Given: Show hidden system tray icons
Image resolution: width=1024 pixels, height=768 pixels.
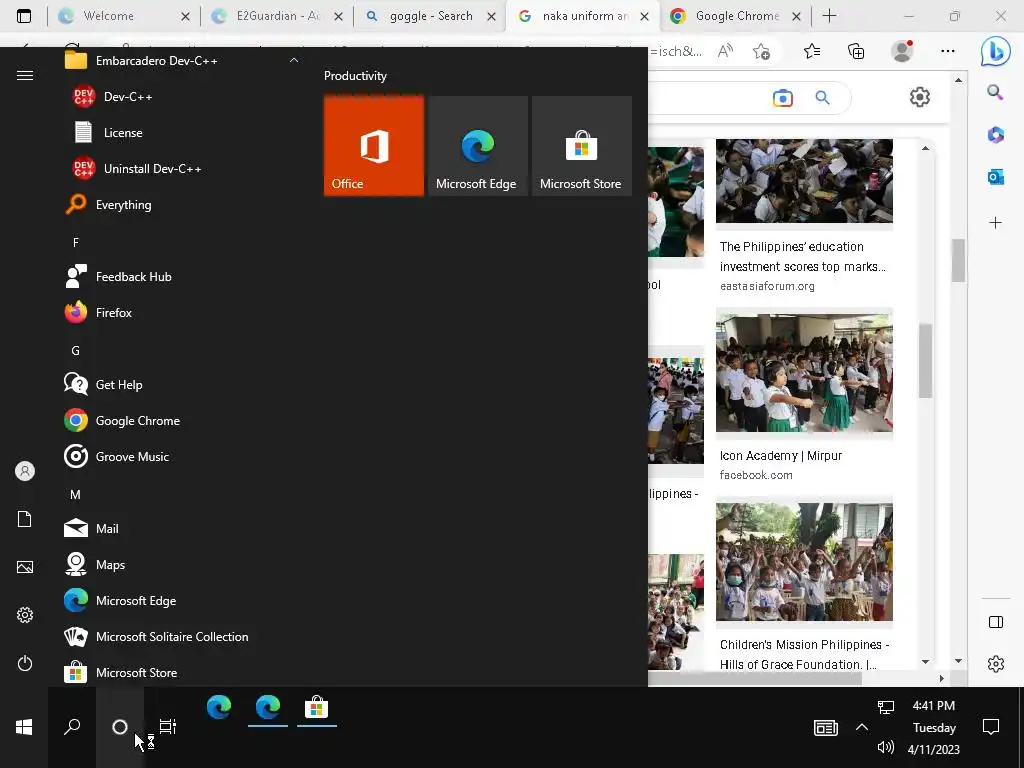Looking at the screenshot, I should [862, 727].
